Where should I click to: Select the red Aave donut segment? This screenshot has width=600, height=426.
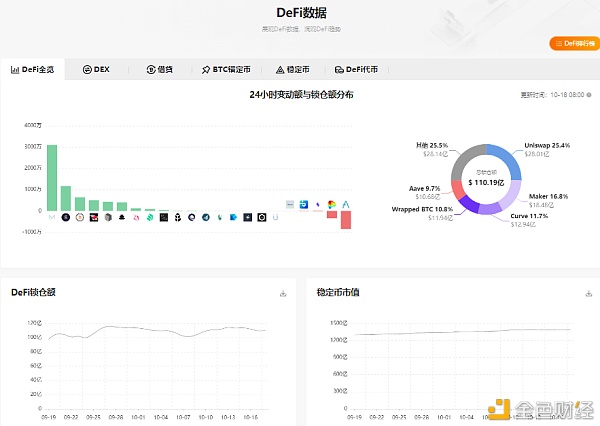(x=457, y=190)
